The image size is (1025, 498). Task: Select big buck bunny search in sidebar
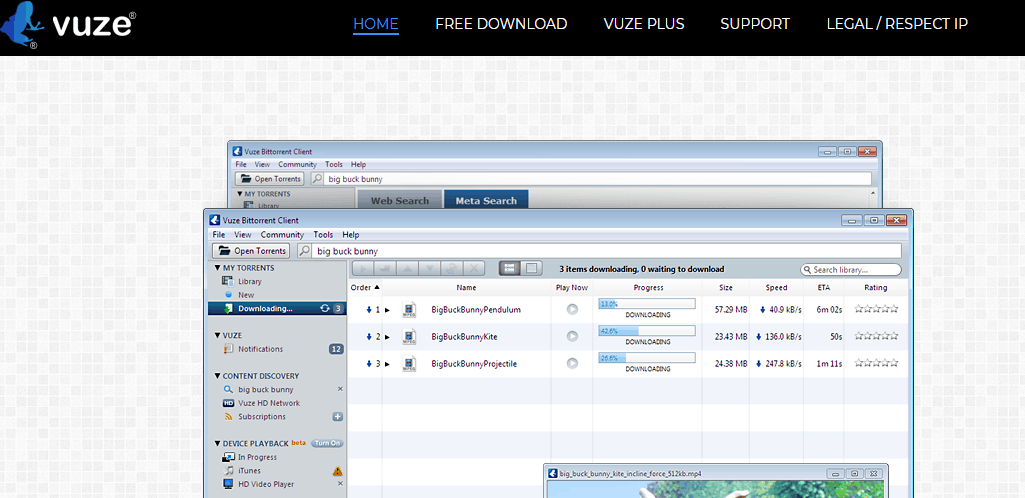[265, 390]
